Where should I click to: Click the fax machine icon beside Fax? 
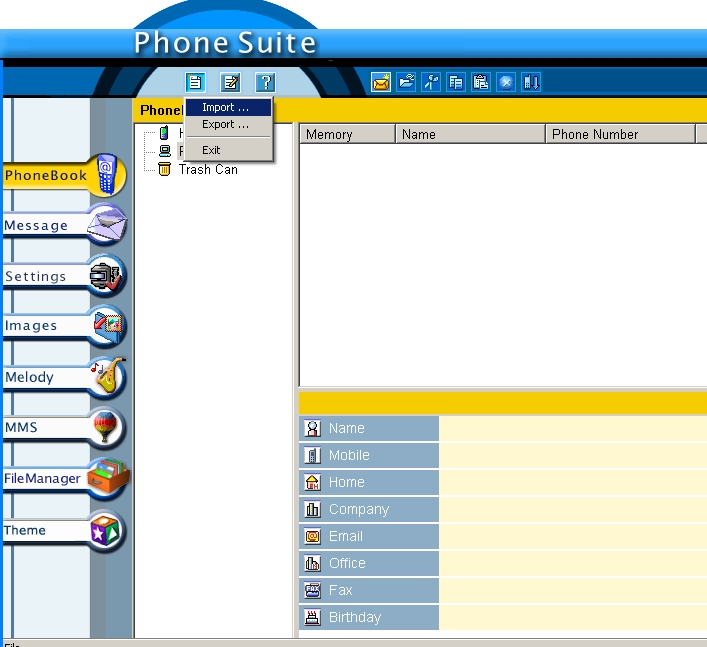click(312, 591)
